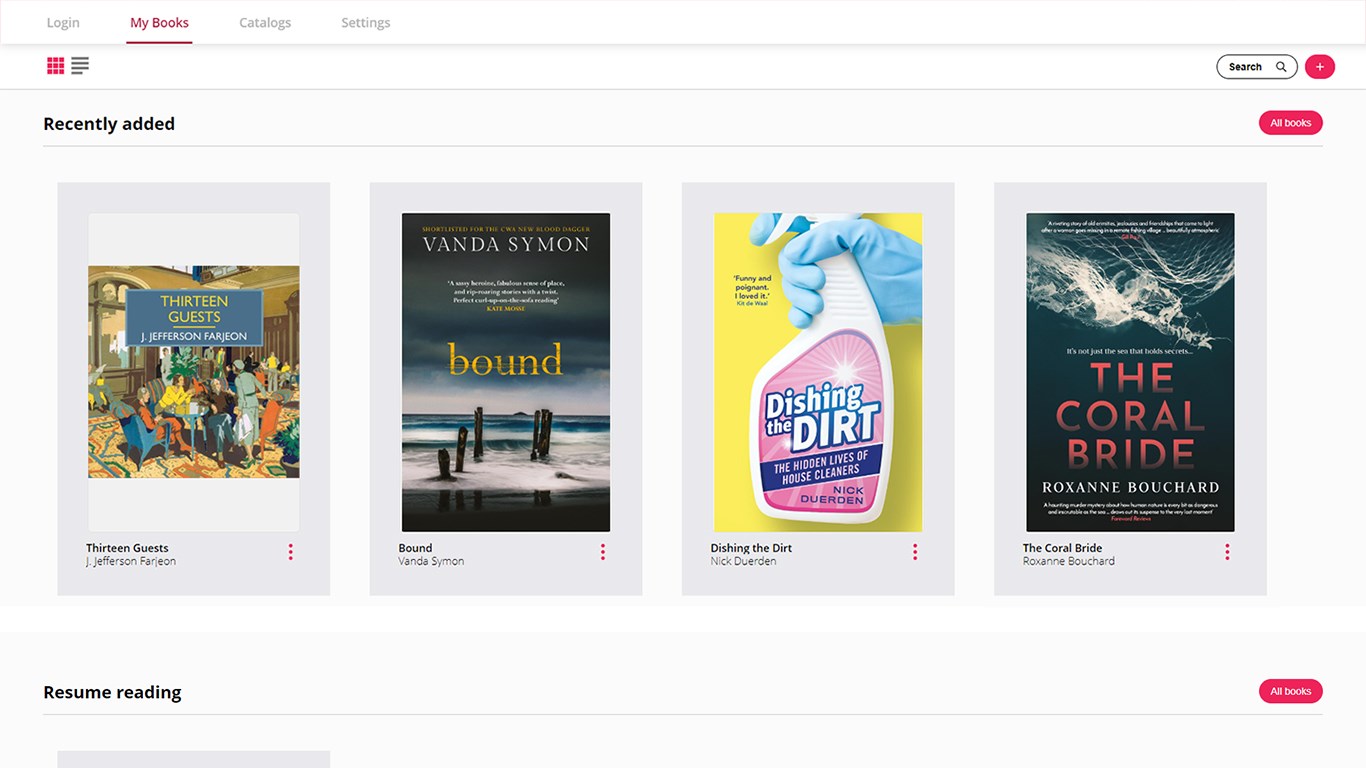The height and width of the screenshot is (768, 1366).
Task: Click the 'Resume reading' section heading
Action: click(112, 692)
